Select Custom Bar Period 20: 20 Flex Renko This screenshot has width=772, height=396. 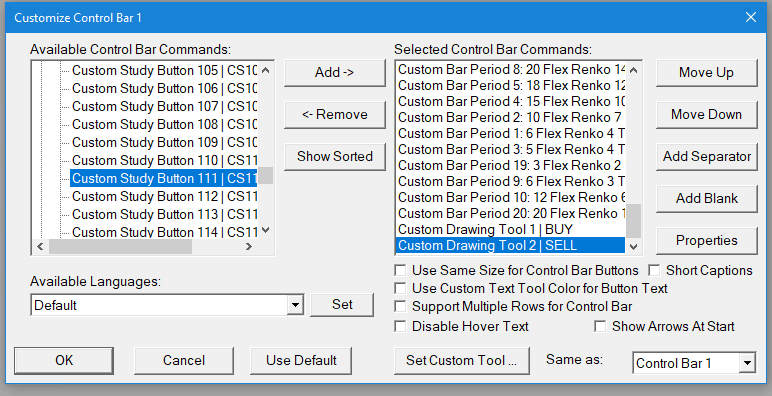click(511, 214)
